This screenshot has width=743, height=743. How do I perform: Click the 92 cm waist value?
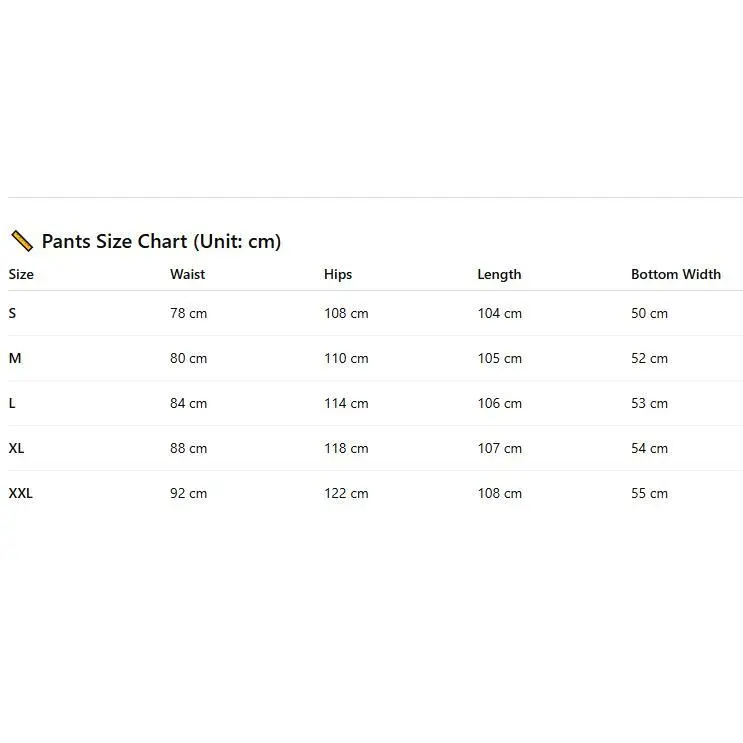coord(188,493)
